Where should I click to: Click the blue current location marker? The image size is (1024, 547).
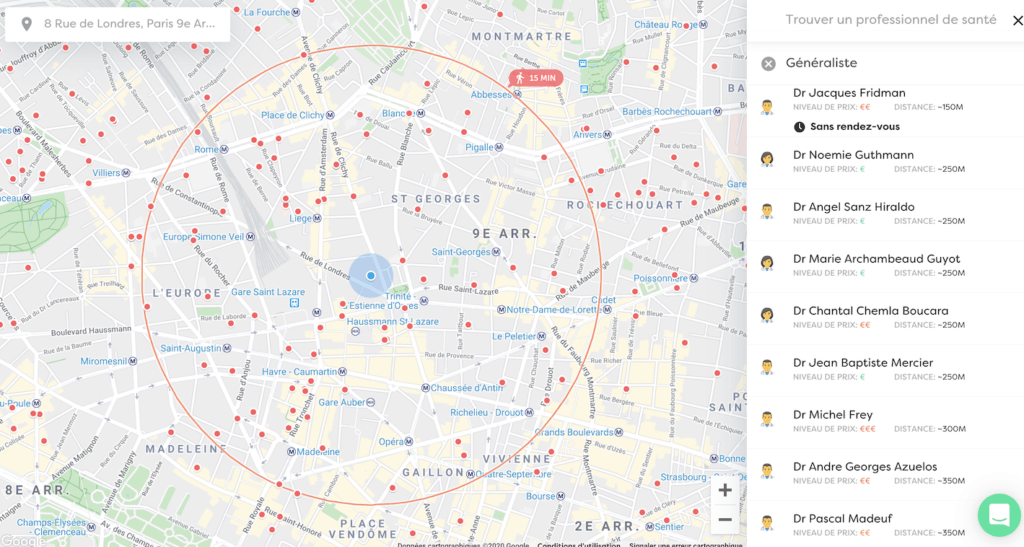(370, 275)
